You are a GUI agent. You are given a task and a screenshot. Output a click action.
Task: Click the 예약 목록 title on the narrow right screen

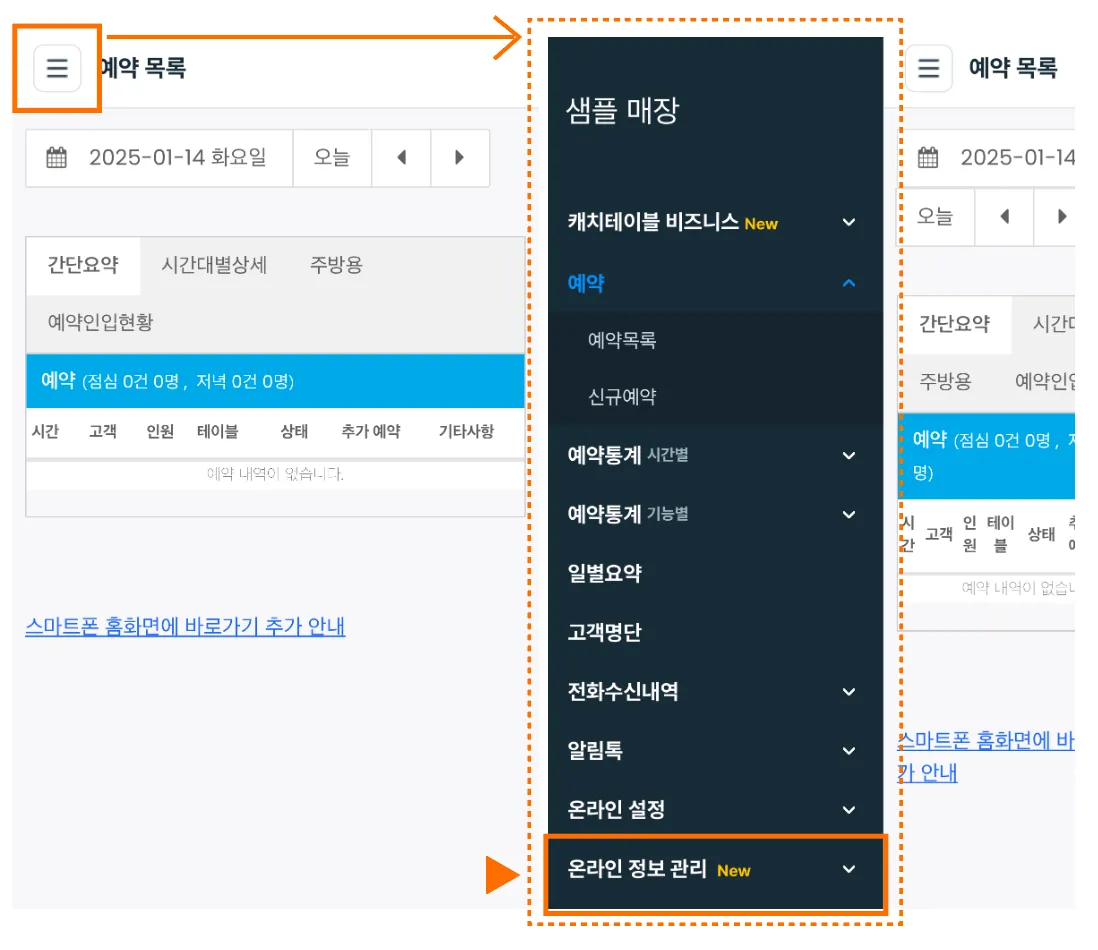click(1013, 68)
